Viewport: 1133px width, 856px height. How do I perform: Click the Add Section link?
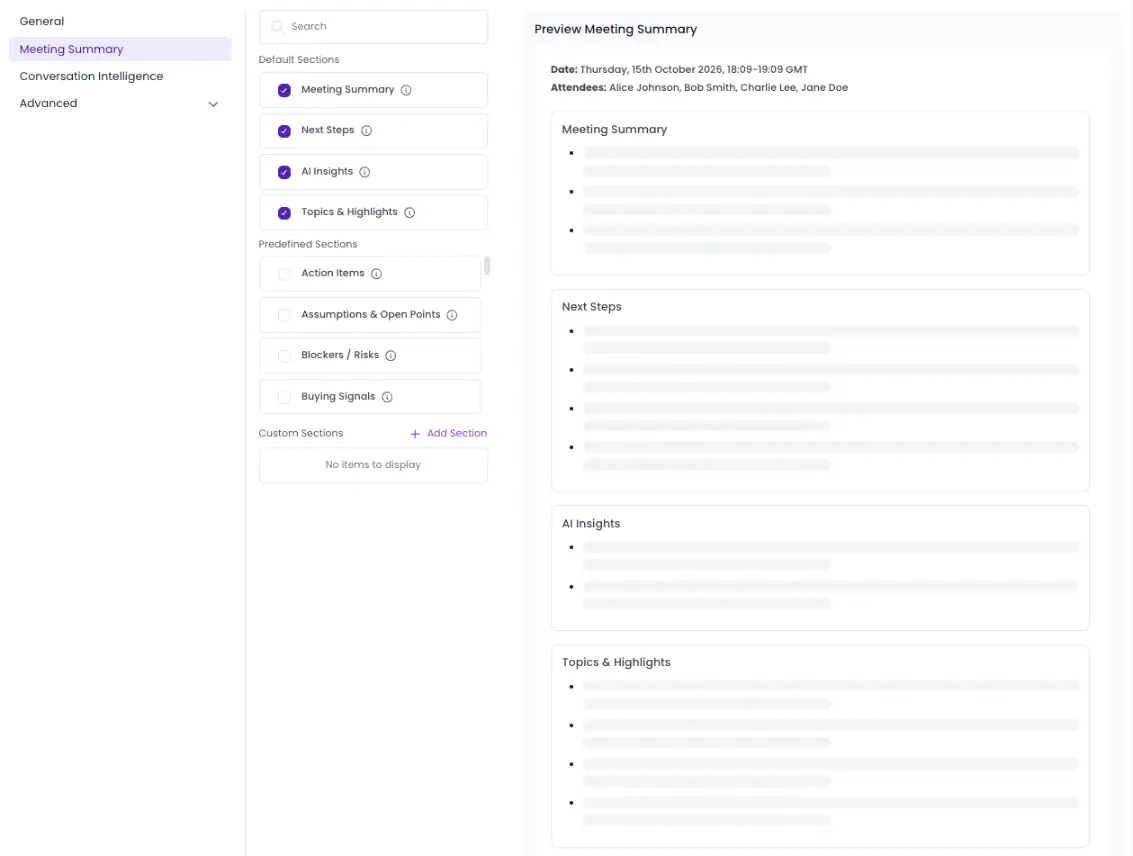click(x=449, y=433)
